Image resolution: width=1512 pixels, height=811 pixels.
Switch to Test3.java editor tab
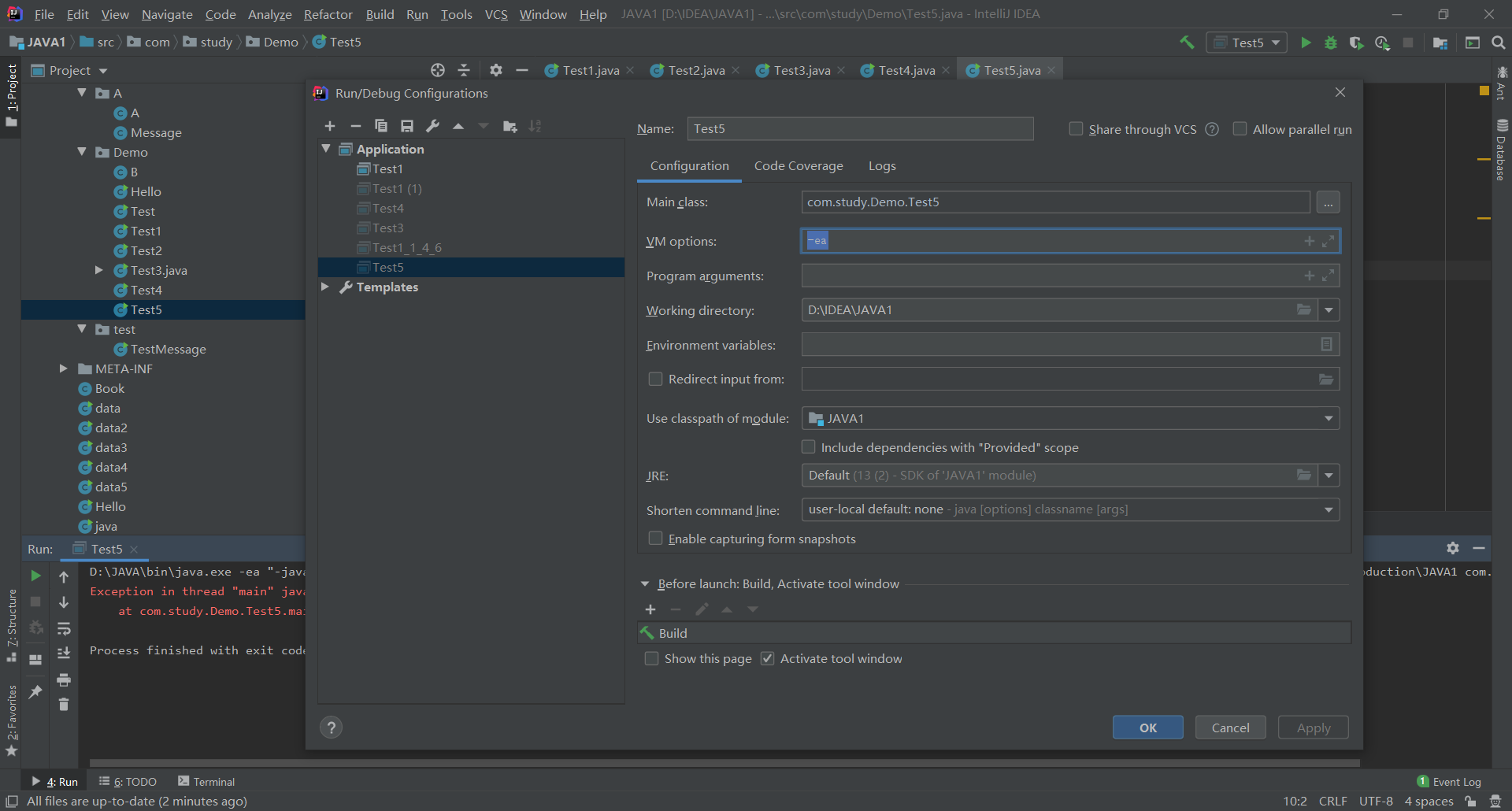pos(800,70)
